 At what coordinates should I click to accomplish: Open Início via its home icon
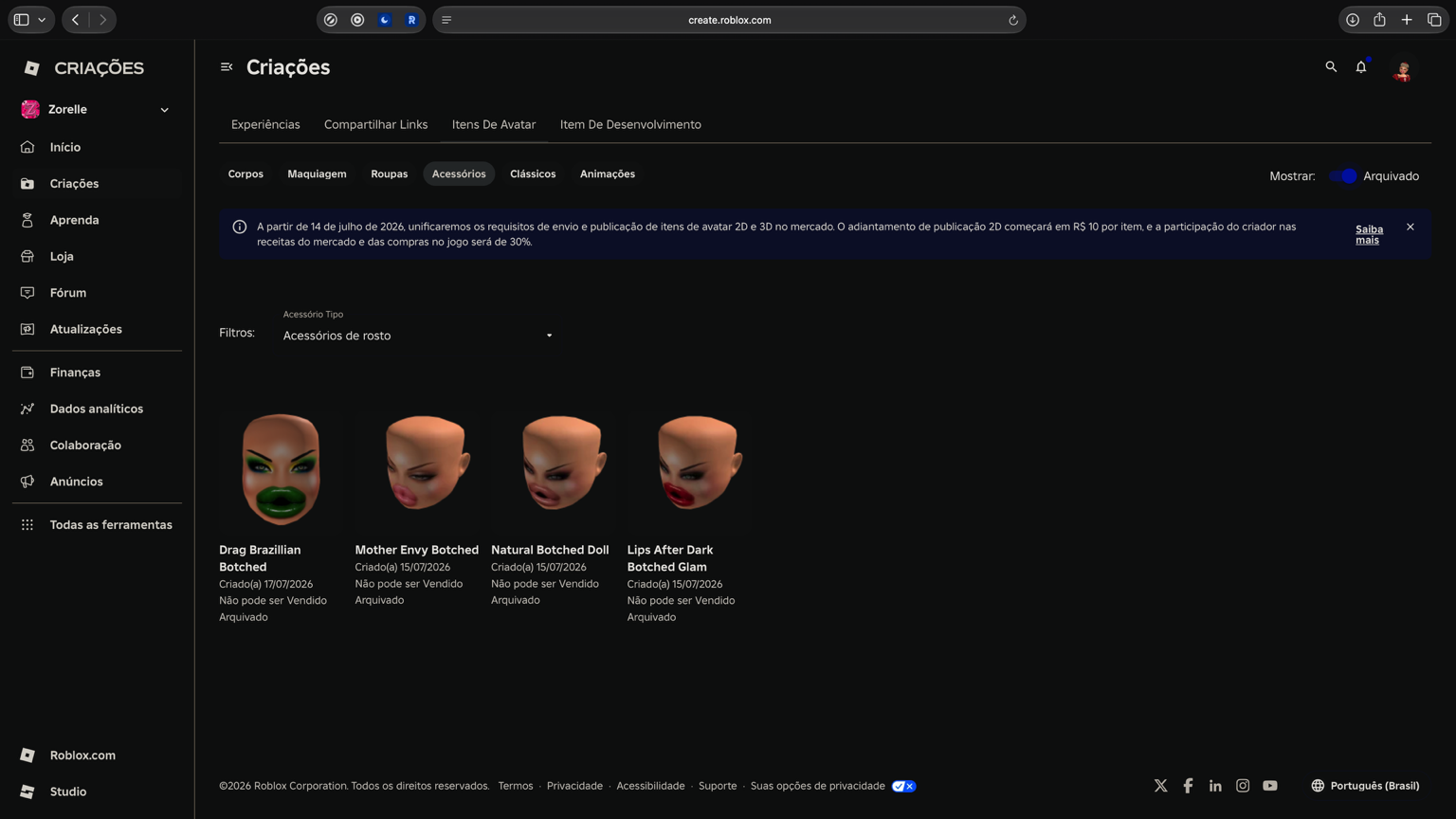[27, 147]
